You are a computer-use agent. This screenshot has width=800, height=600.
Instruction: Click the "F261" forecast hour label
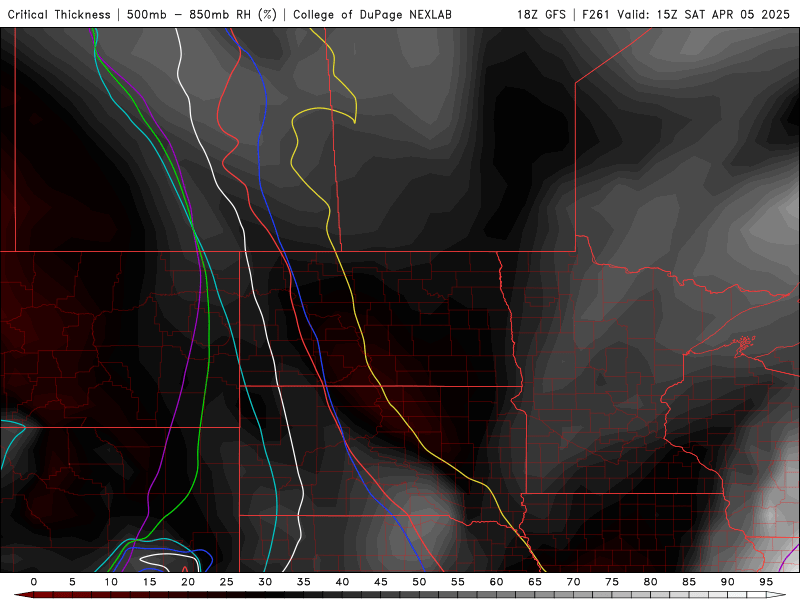[x=597, y=15]
